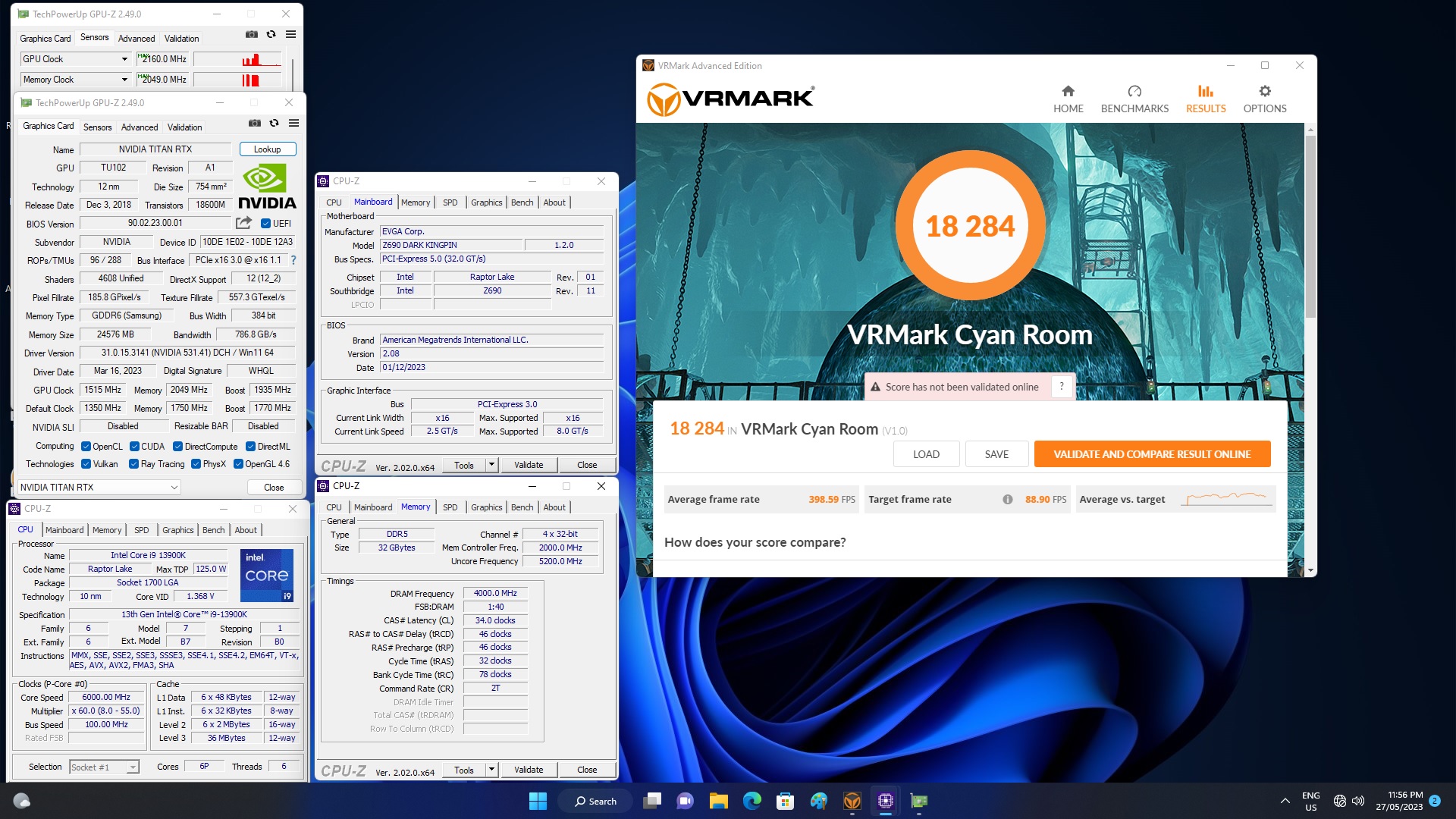Open the VRMark Benchmarks section icon
This screenshot has width=1456, height=819.
click(1134, 91)
